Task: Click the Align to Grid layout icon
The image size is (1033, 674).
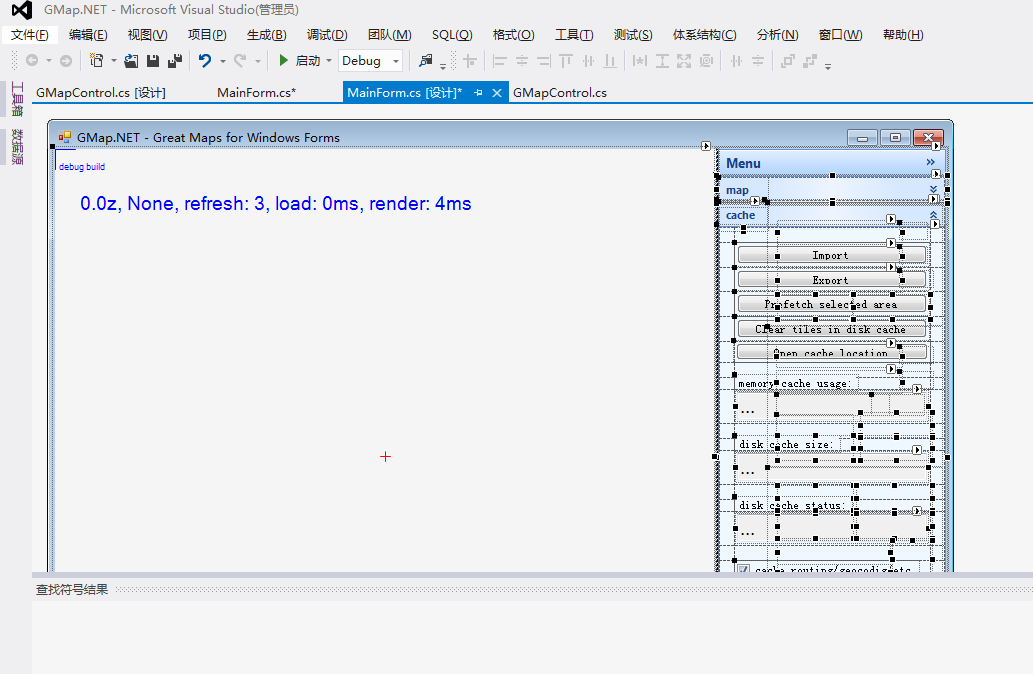Action: 470,61
